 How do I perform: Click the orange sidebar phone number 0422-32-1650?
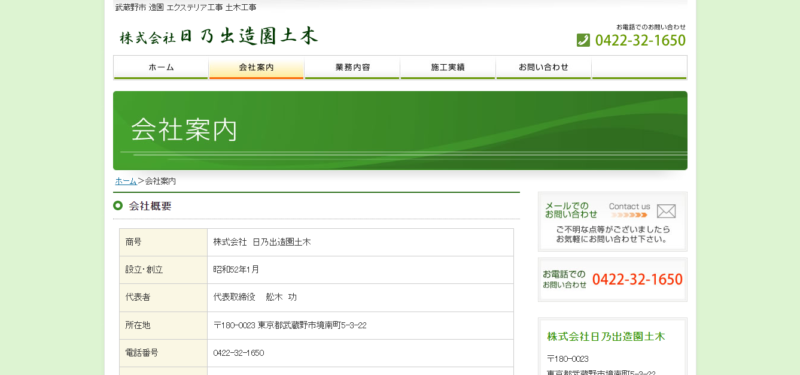(637, 280)
